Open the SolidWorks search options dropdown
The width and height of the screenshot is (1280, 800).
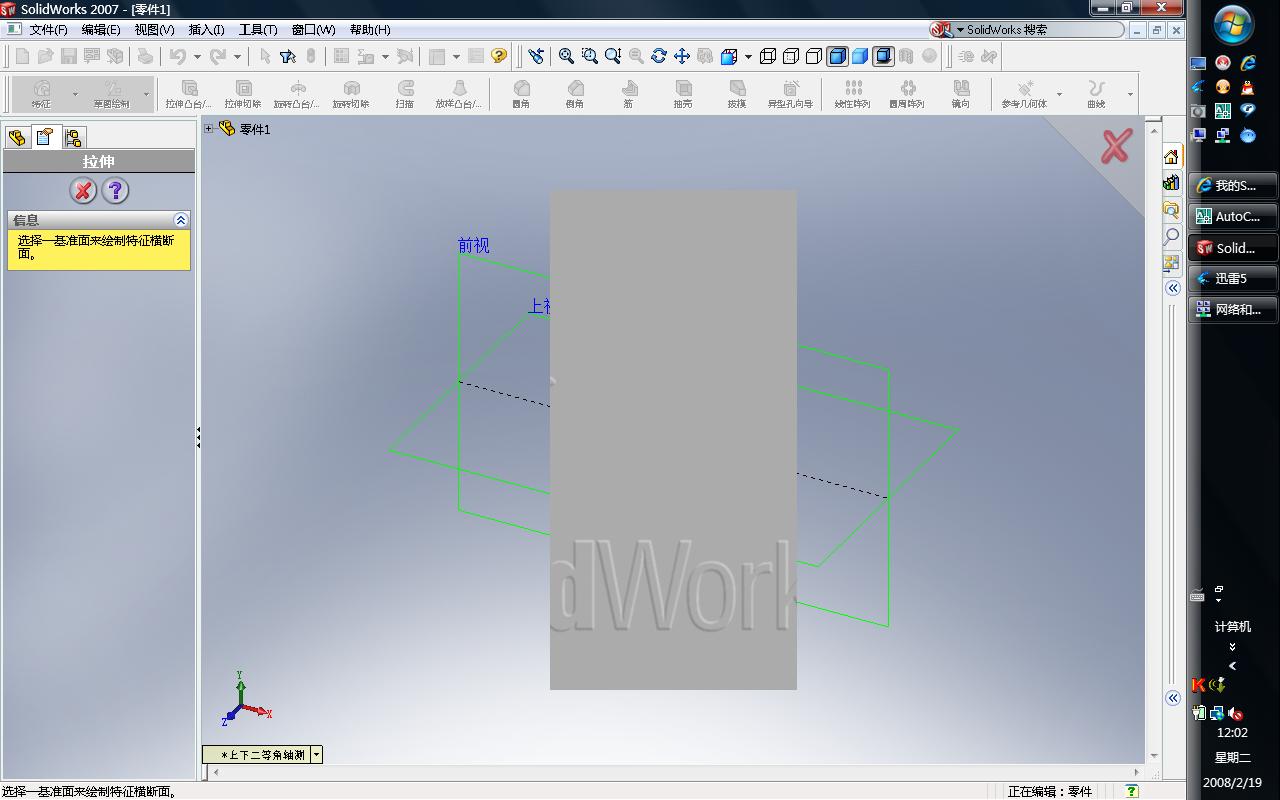coord(959,30)
